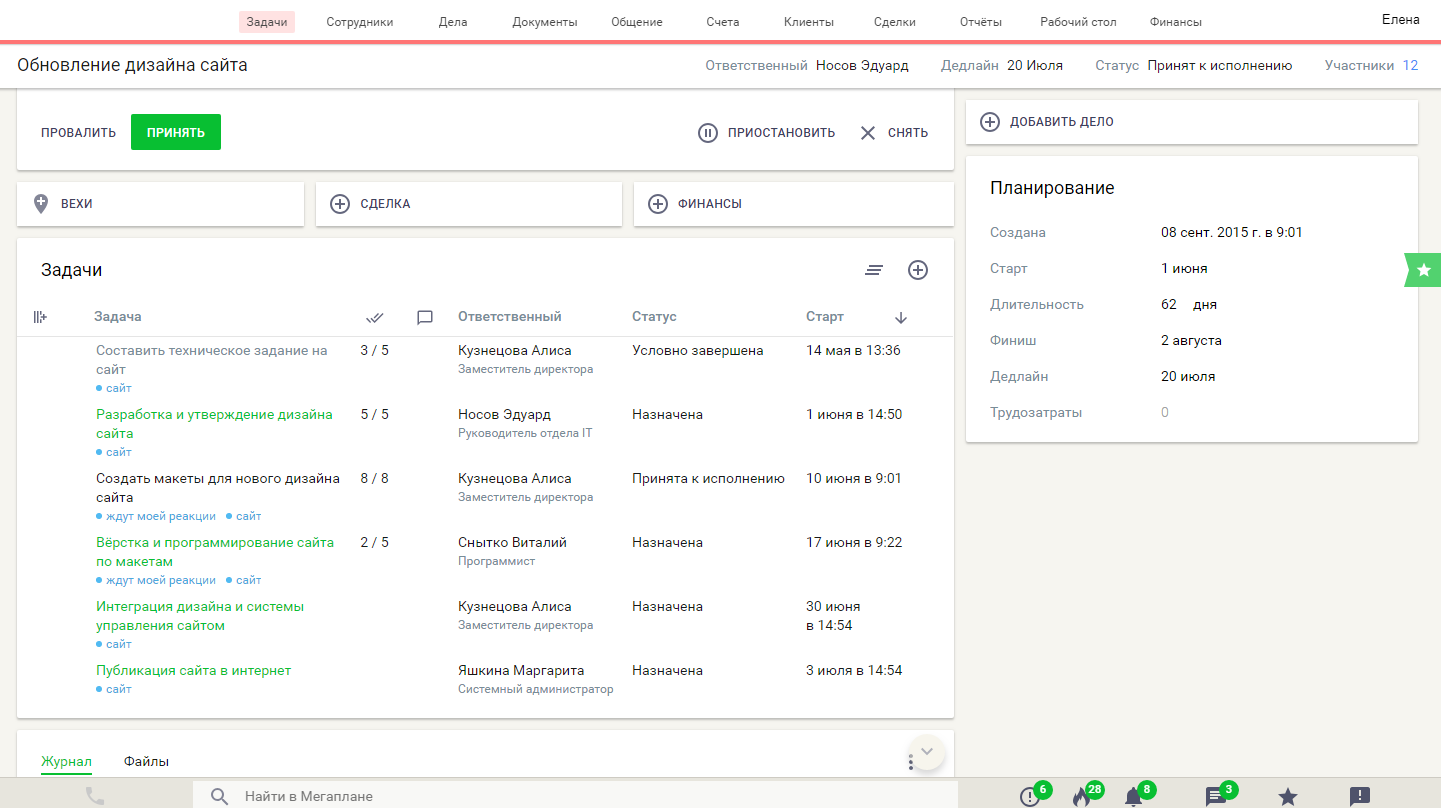Switch to the Файлы tab
This screenshot has width=1441, height=808.
tap(146, 762)
